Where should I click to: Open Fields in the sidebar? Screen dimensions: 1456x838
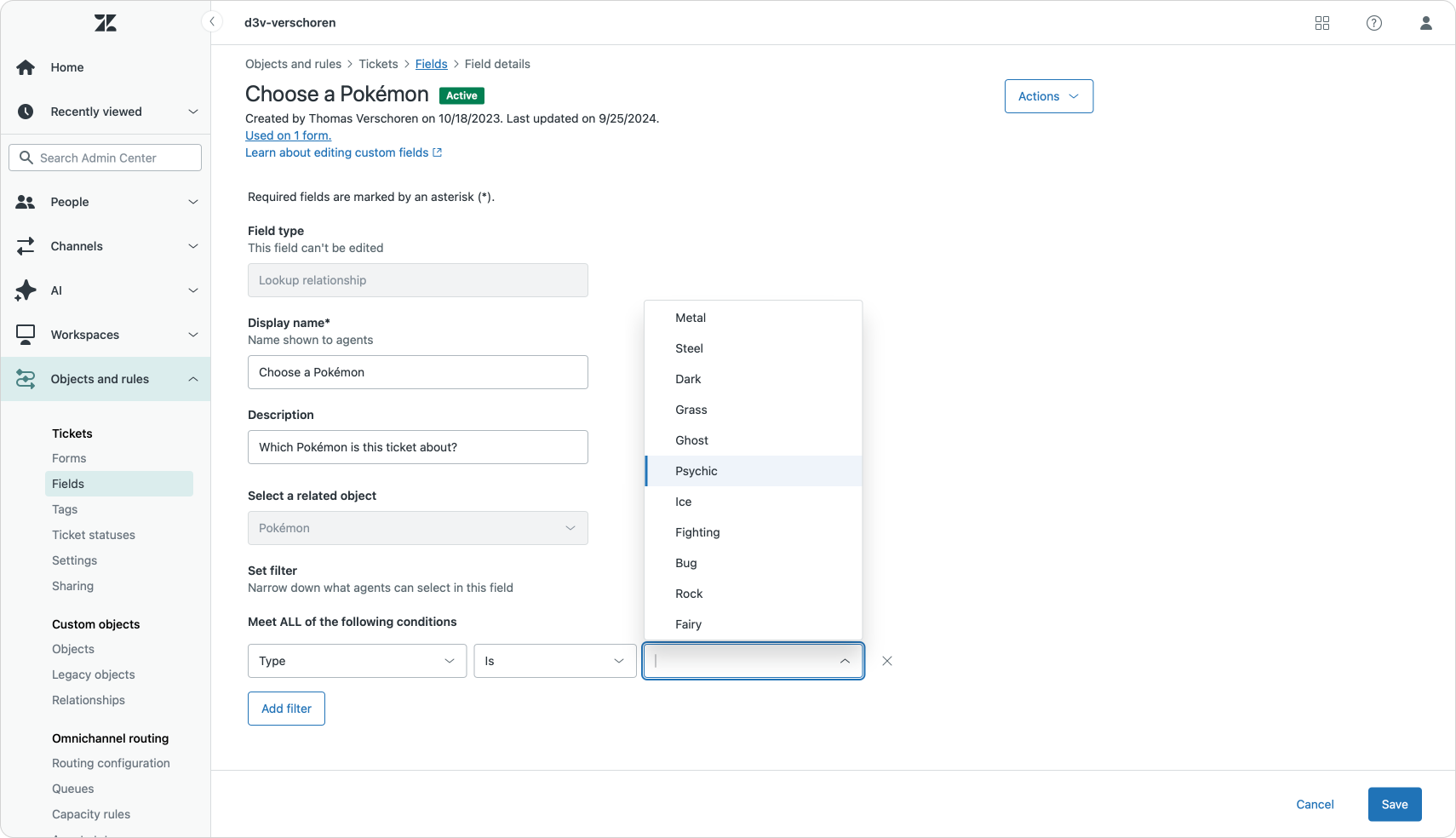tap(119, 484)
